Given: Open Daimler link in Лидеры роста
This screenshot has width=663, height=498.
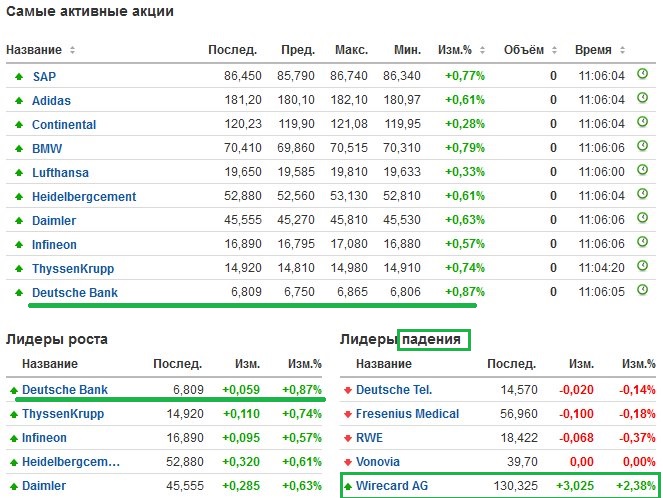Looking at the screenshot, I should click(x=44, y=486).
